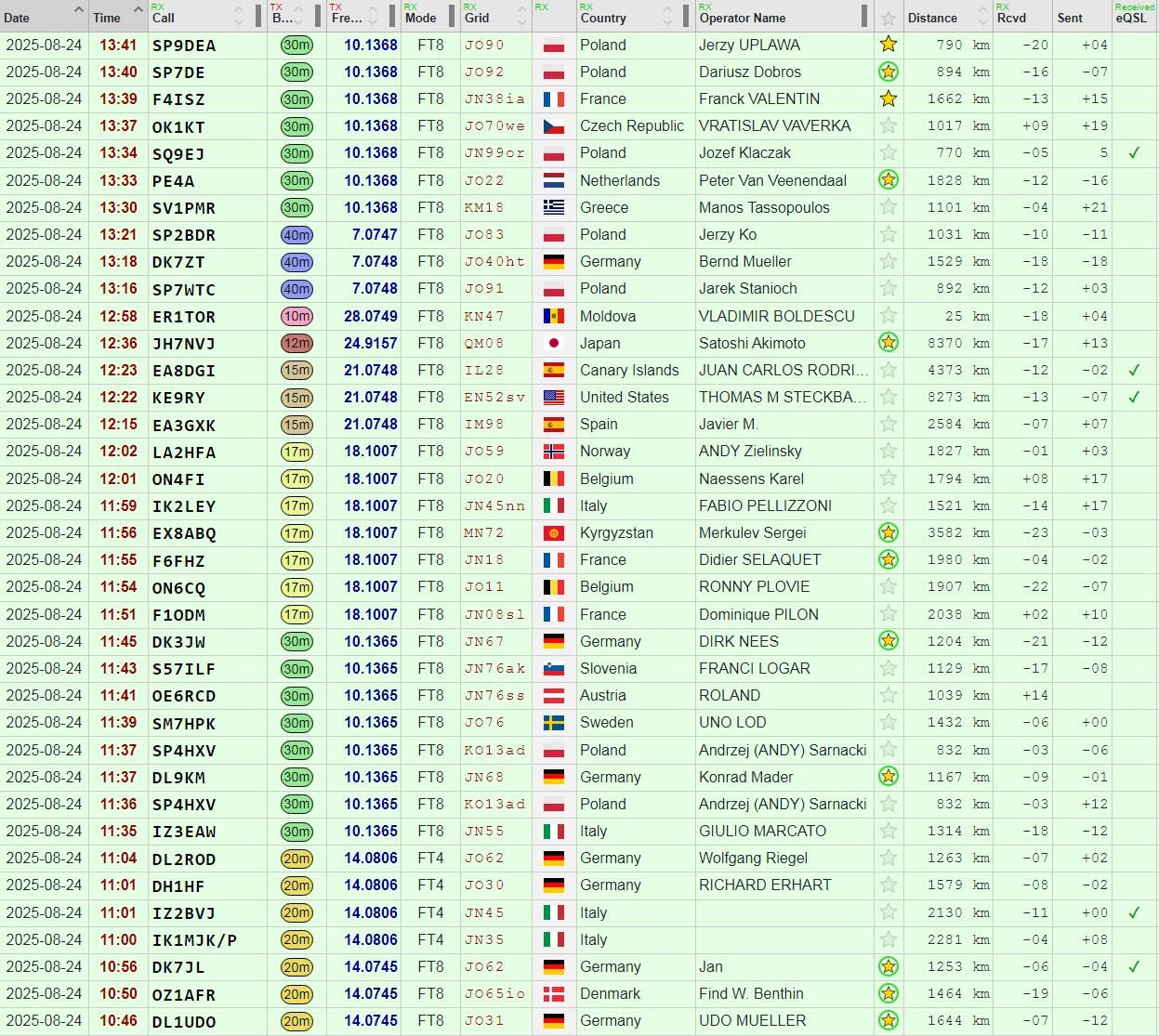Open the OZ1AFR callsign link
The image size is (1159, 1036).
coord(184,994)
